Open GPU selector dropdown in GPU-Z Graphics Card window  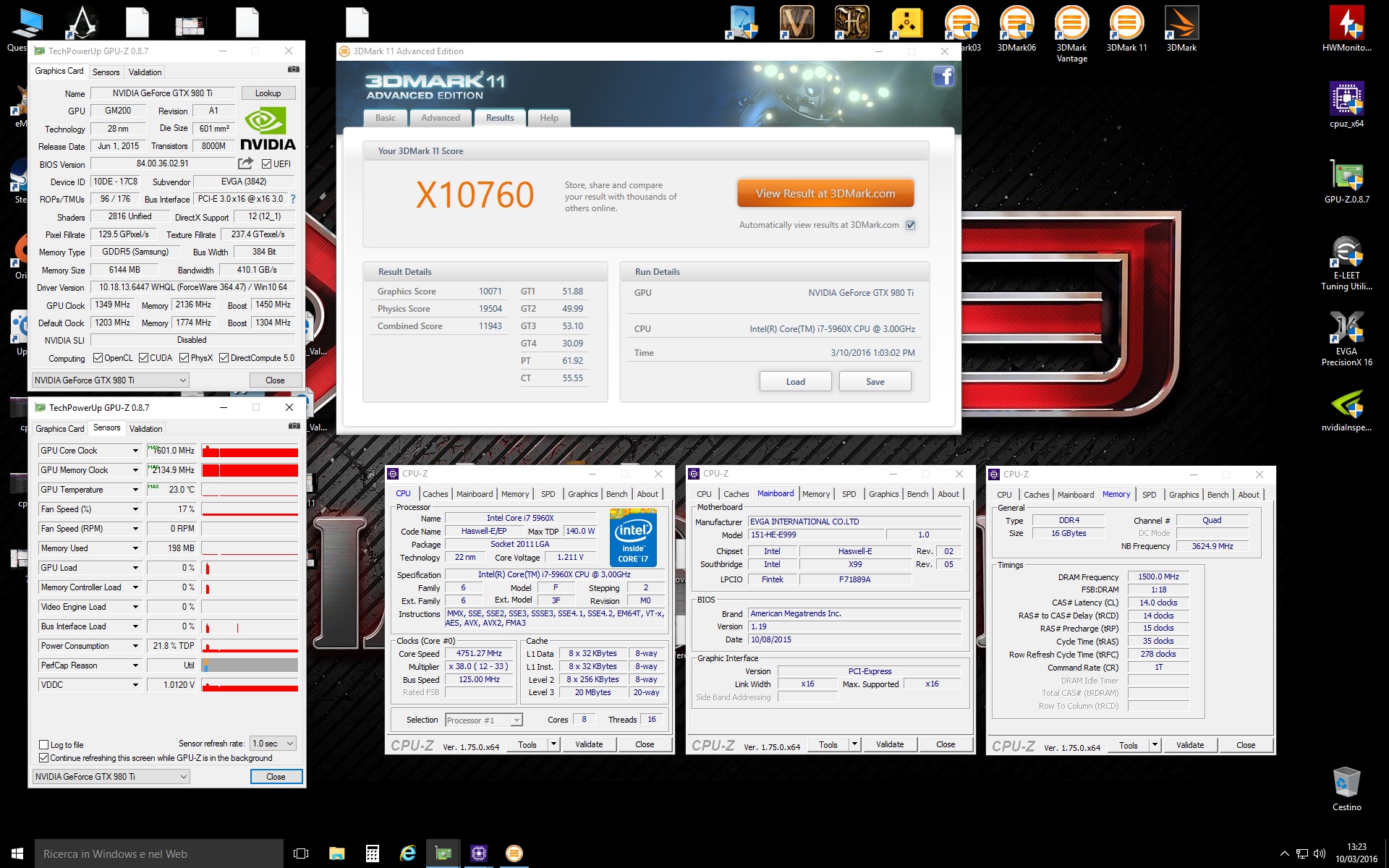tap(111, 380)
